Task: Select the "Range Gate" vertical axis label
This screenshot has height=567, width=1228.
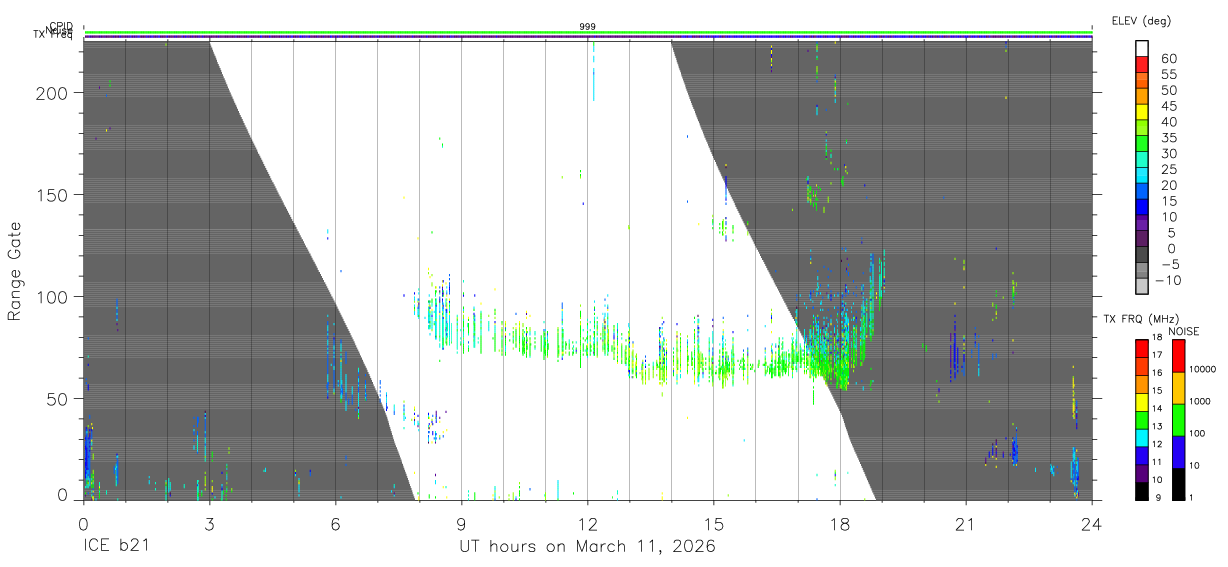Action: [15, 271]
